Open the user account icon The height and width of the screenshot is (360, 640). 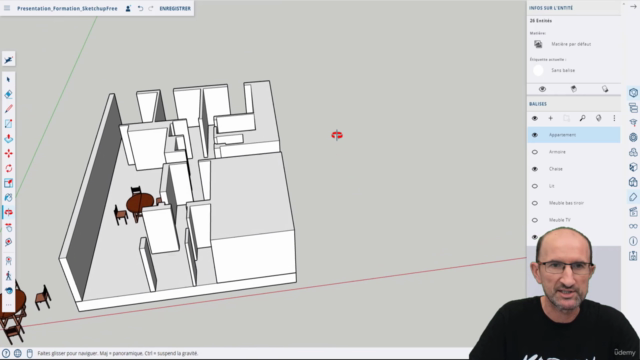click(x=128, y=8)
